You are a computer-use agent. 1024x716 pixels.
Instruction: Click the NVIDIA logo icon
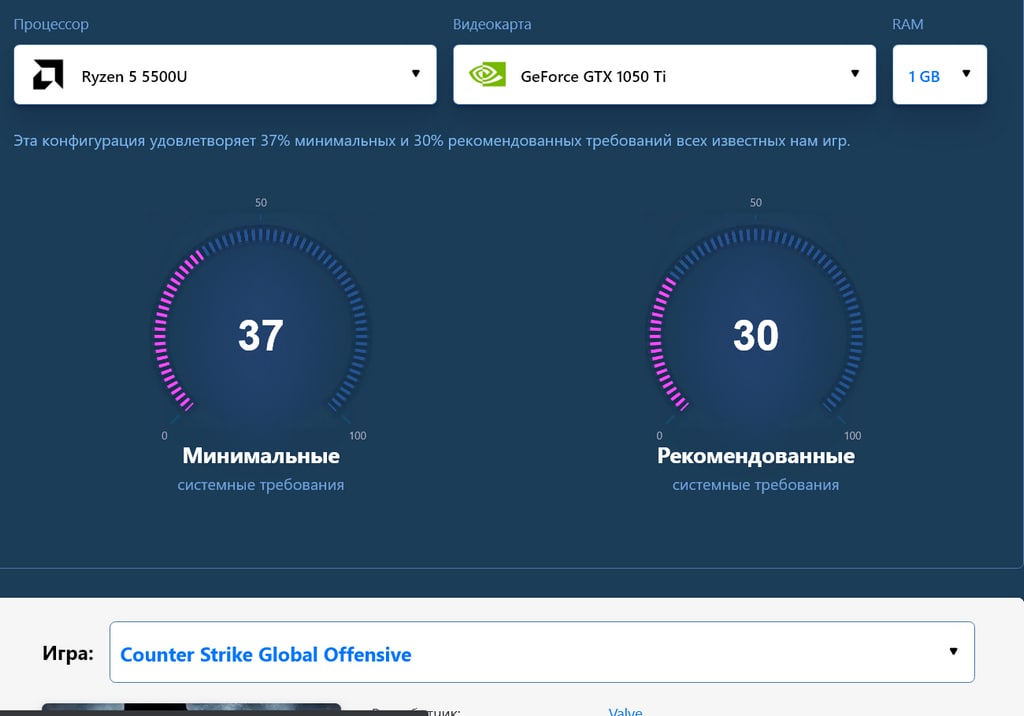point(487,74)
